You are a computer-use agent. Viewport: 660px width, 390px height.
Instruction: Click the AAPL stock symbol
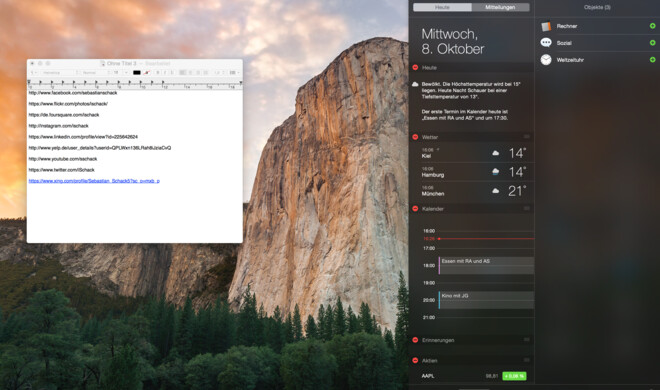point(428,376)
